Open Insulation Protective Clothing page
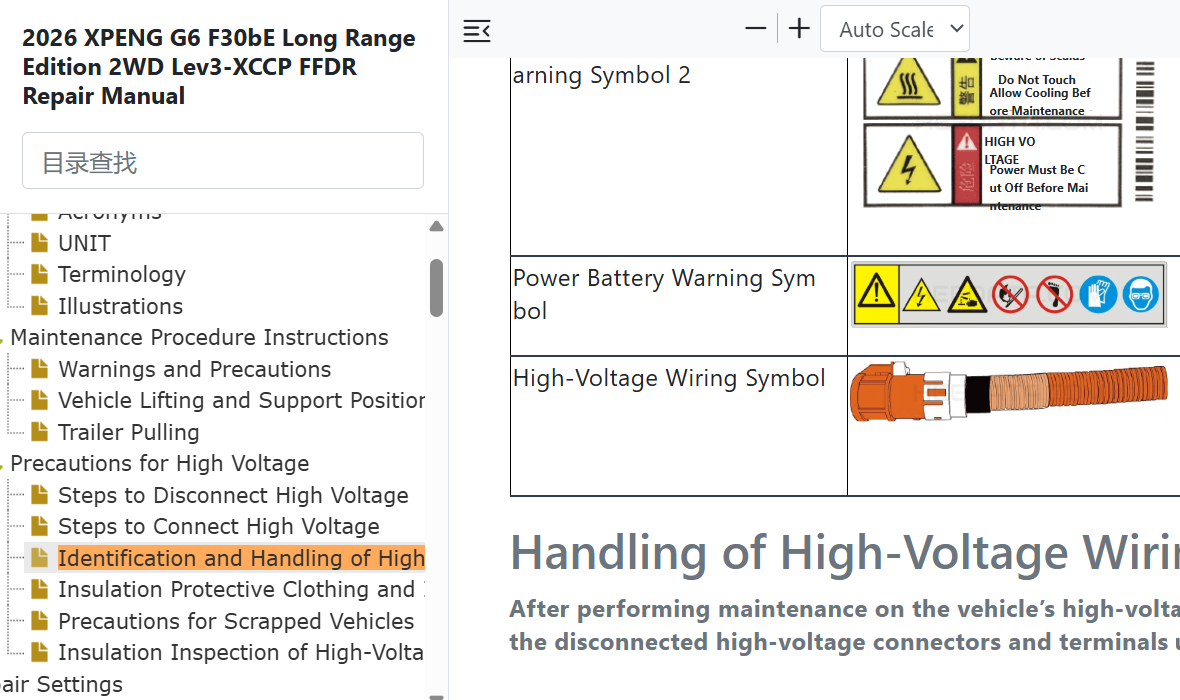The image size is (1180, 700). [242, 589]
